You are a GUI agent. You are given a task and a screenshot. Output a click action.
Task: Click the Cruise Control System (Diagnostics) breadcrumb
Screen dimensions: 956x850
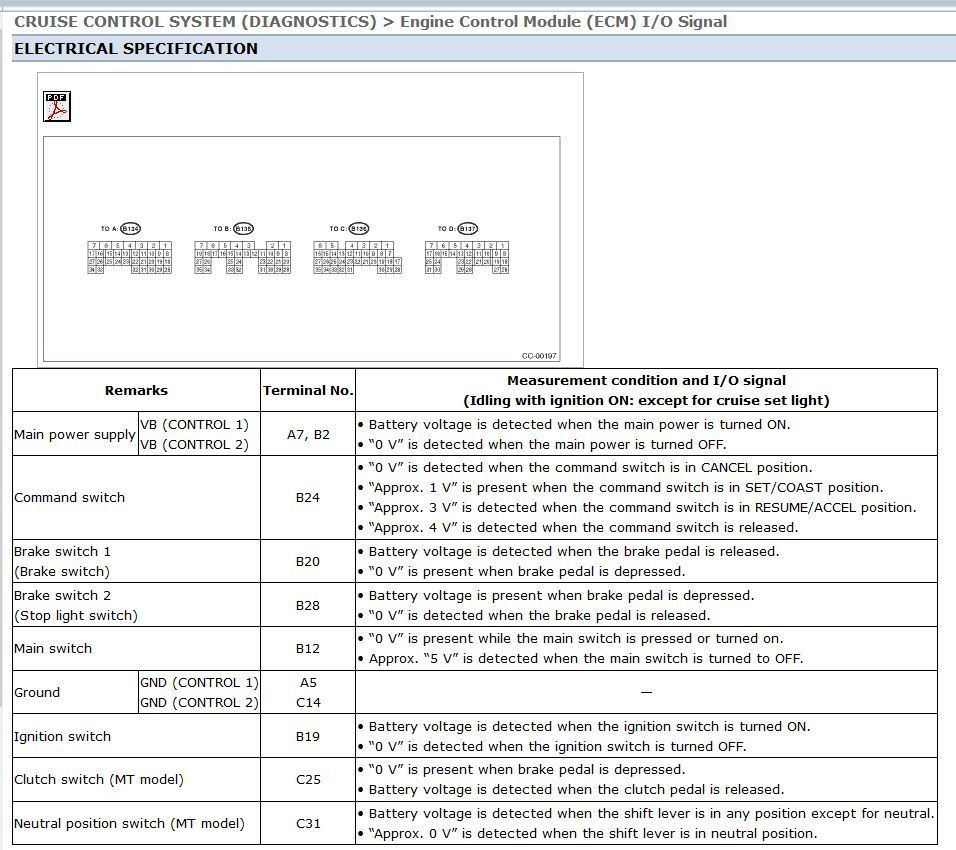click(195, 21)
